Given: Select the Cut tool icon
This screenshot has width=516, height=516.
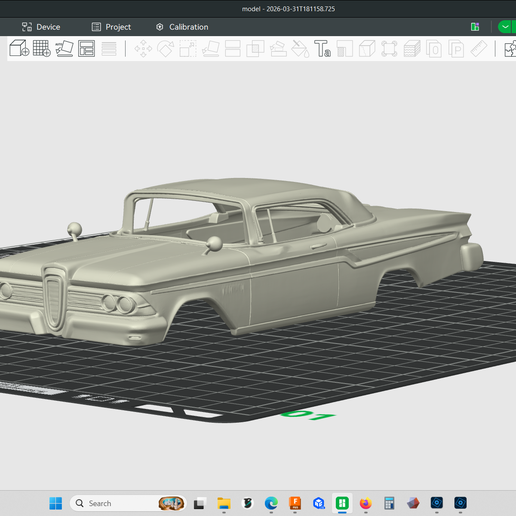Looking at the screenshot, I should 233,49.
